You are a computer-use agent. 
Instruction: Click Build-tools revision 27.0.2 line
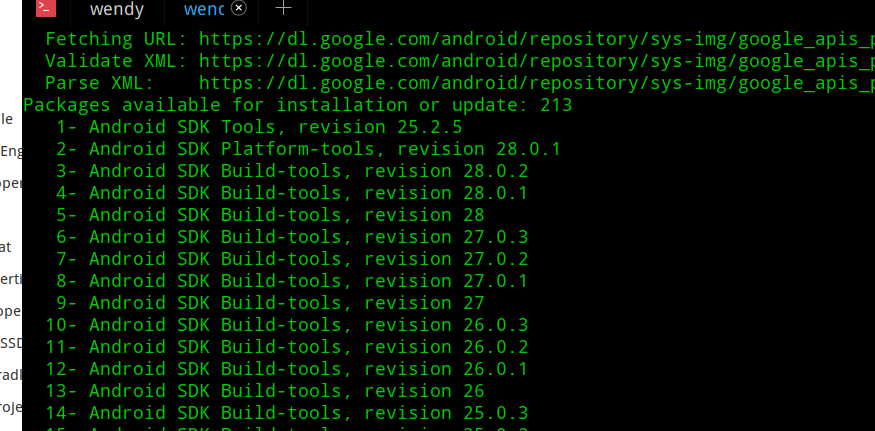[x=292, y=259]
